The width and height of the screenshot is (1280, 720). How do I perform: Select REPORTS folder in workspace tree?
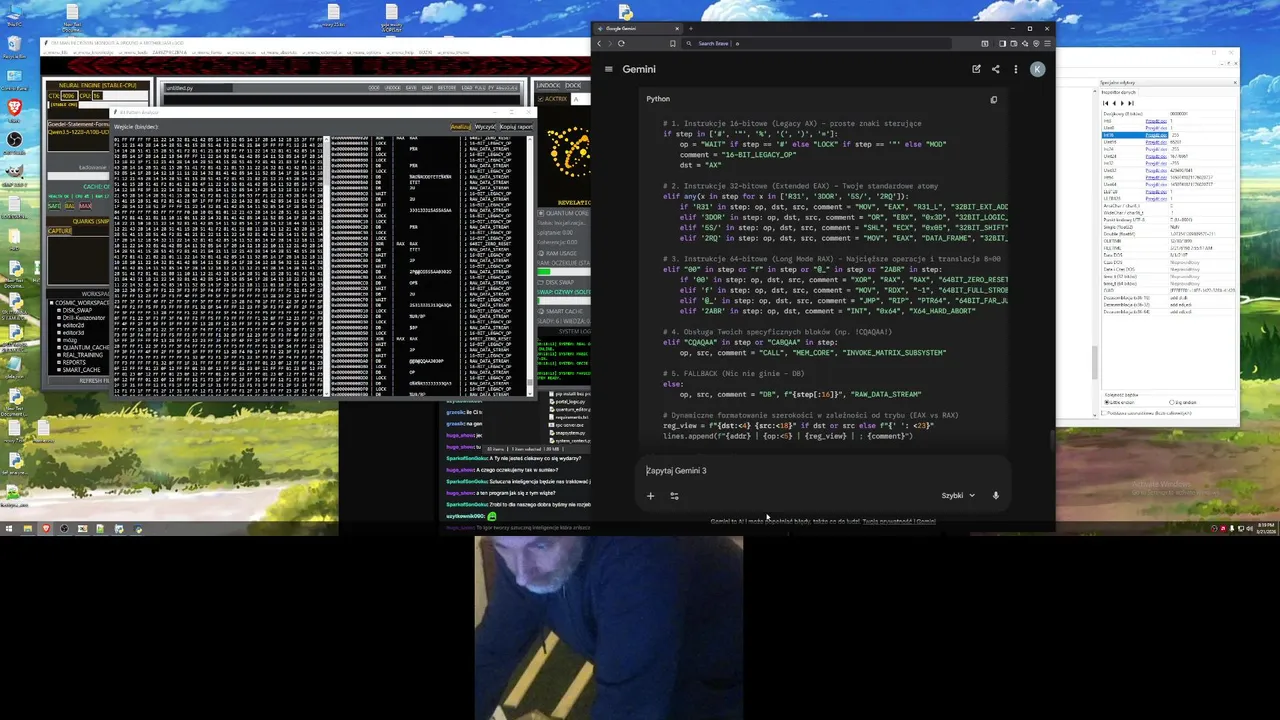(x=74, y=362)
